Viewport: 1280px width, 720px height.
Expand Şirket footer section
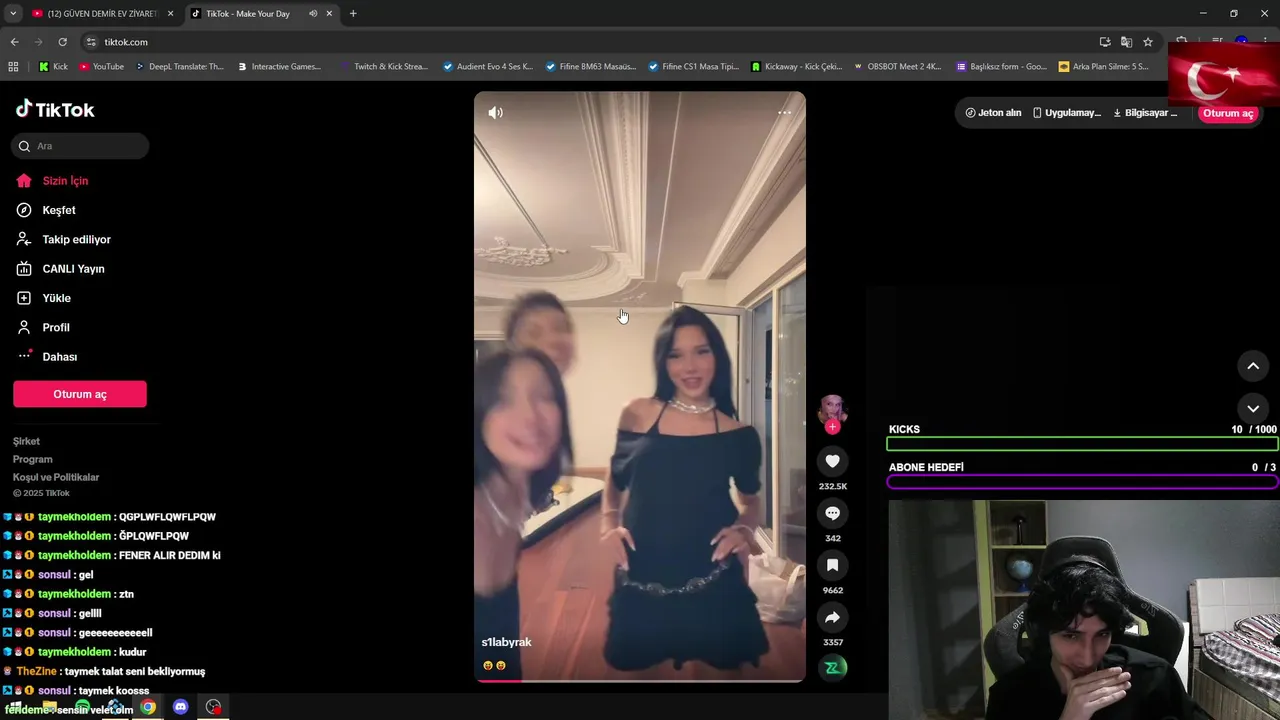[27, 441]
